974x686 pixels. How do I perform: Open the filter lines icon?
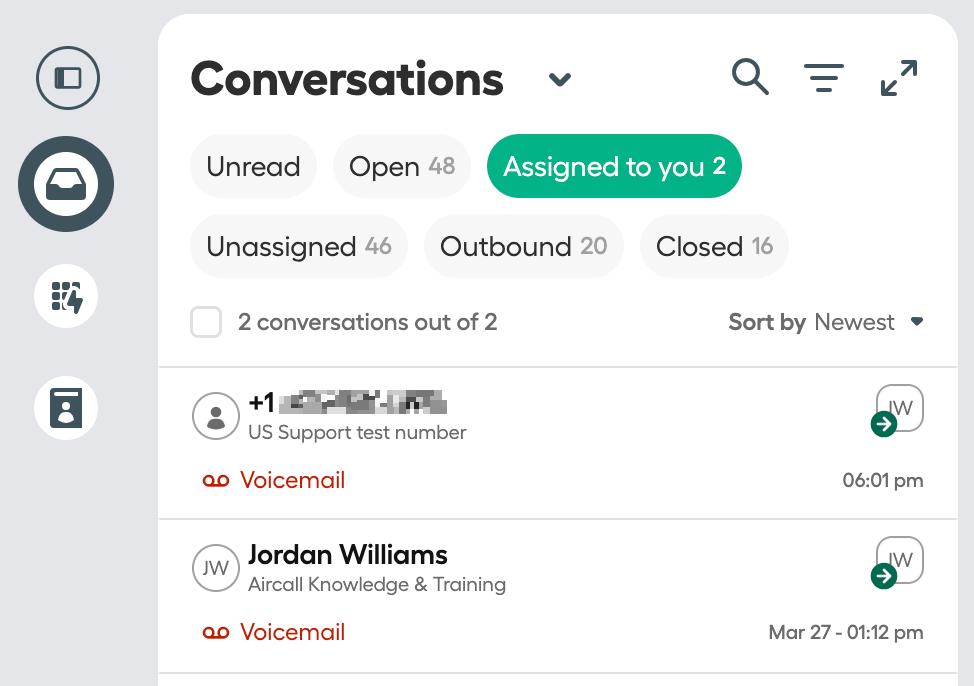(x=824, y=78)
